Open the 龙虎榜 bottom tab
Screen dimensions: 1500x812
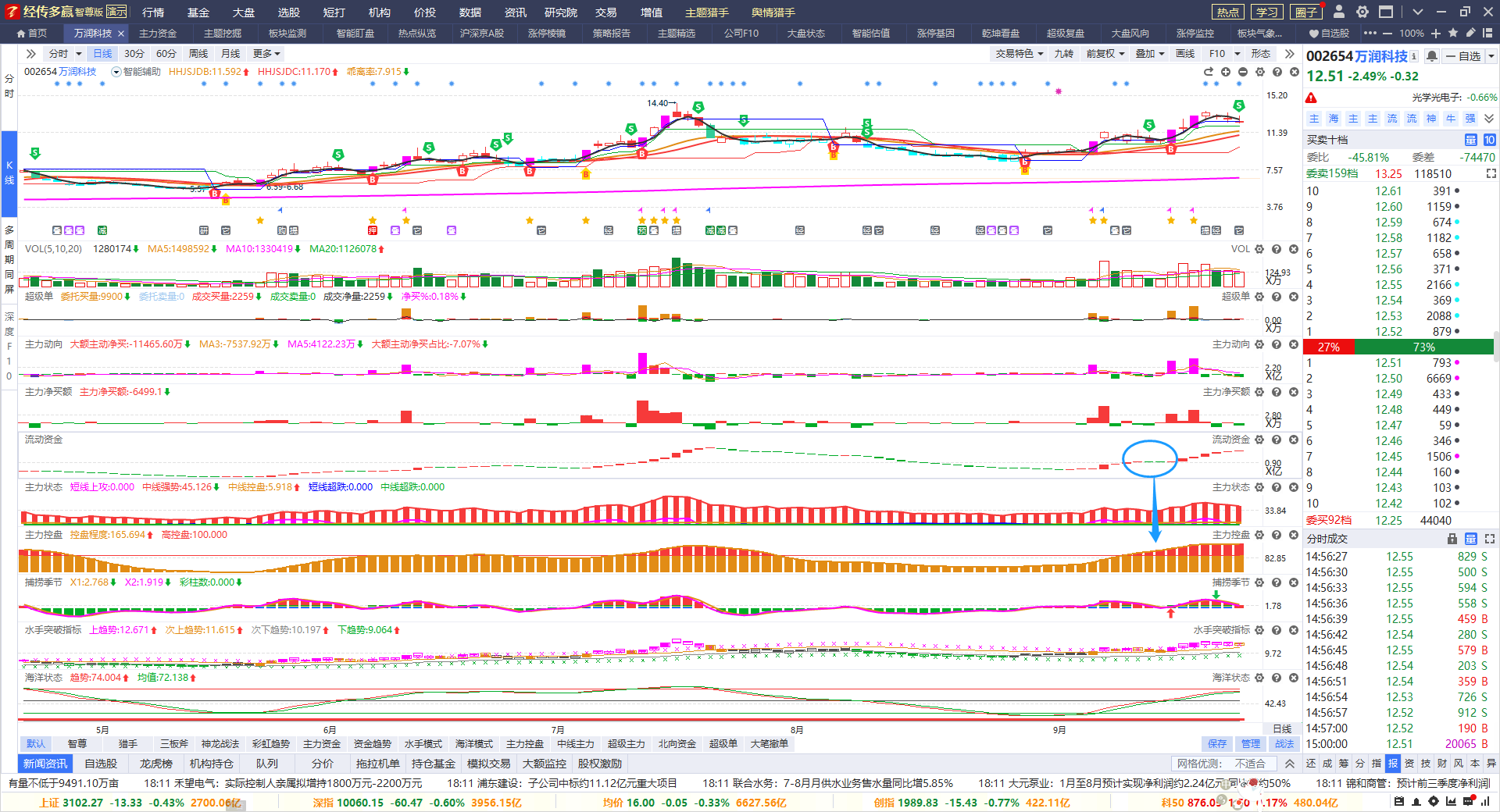pos(155,764)
